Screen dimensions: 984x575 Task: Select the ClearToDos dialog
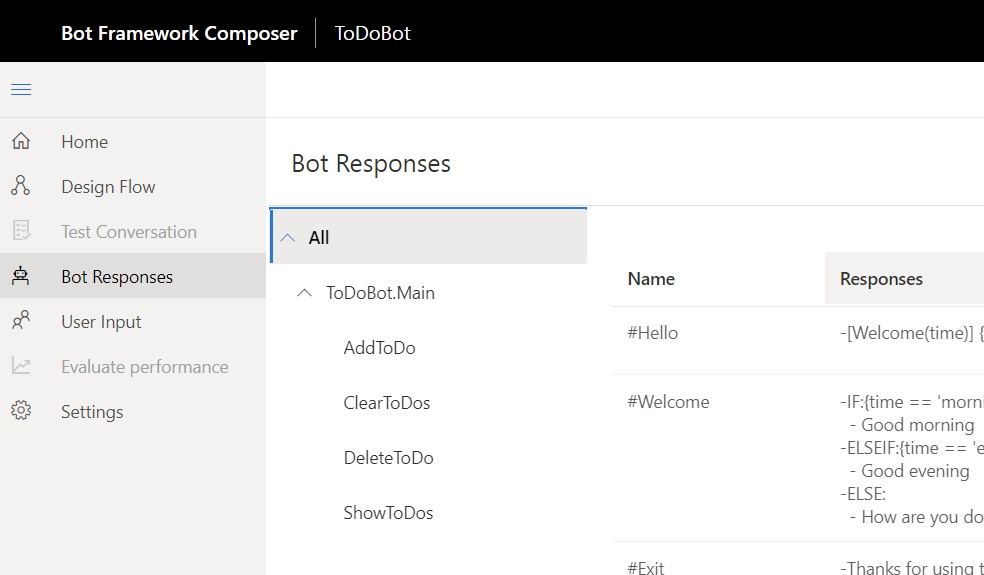[x=387, y=402]
